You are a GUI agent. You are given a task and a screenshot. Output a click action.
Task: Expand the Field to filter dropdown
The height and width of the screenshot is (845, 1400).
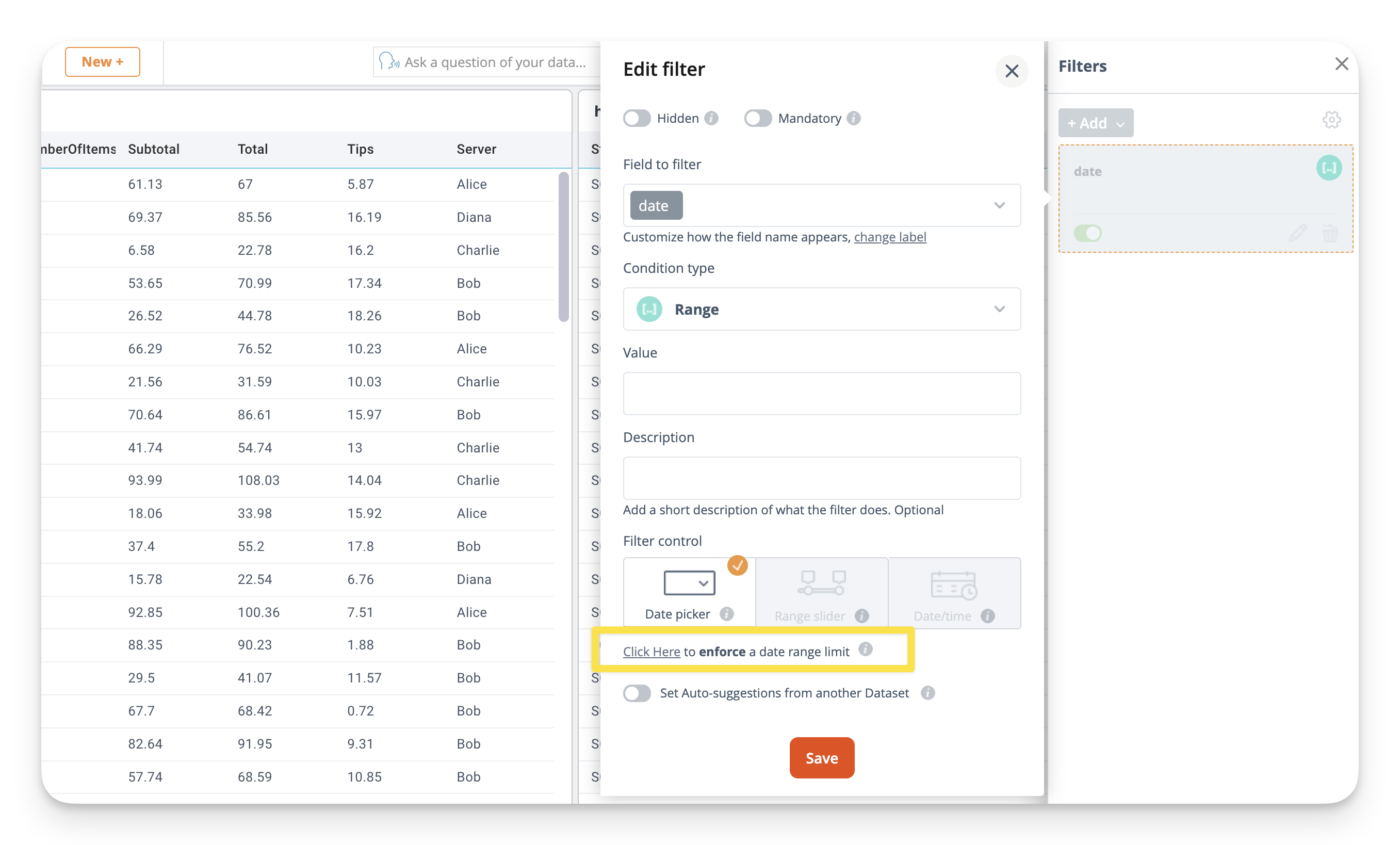pyautogui.click(x=999, y=205)
